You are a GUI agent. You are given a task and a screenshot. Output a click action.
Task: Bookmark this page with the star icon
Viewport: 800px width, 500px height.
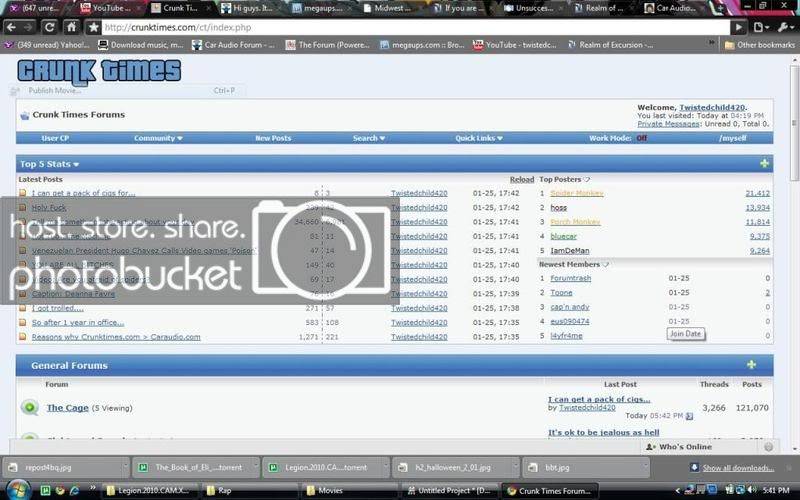coord(93,27)
